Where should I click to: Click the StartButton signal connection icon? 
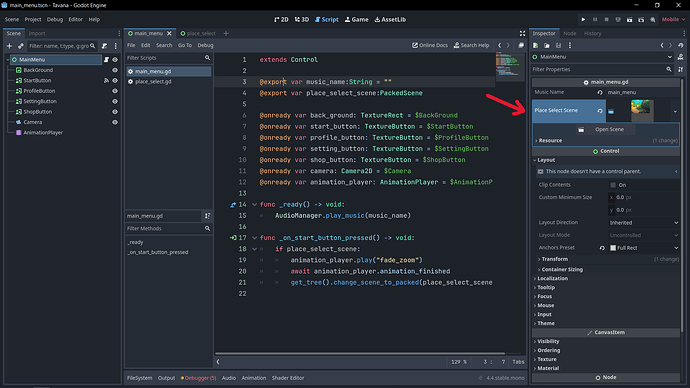(106, 81)
